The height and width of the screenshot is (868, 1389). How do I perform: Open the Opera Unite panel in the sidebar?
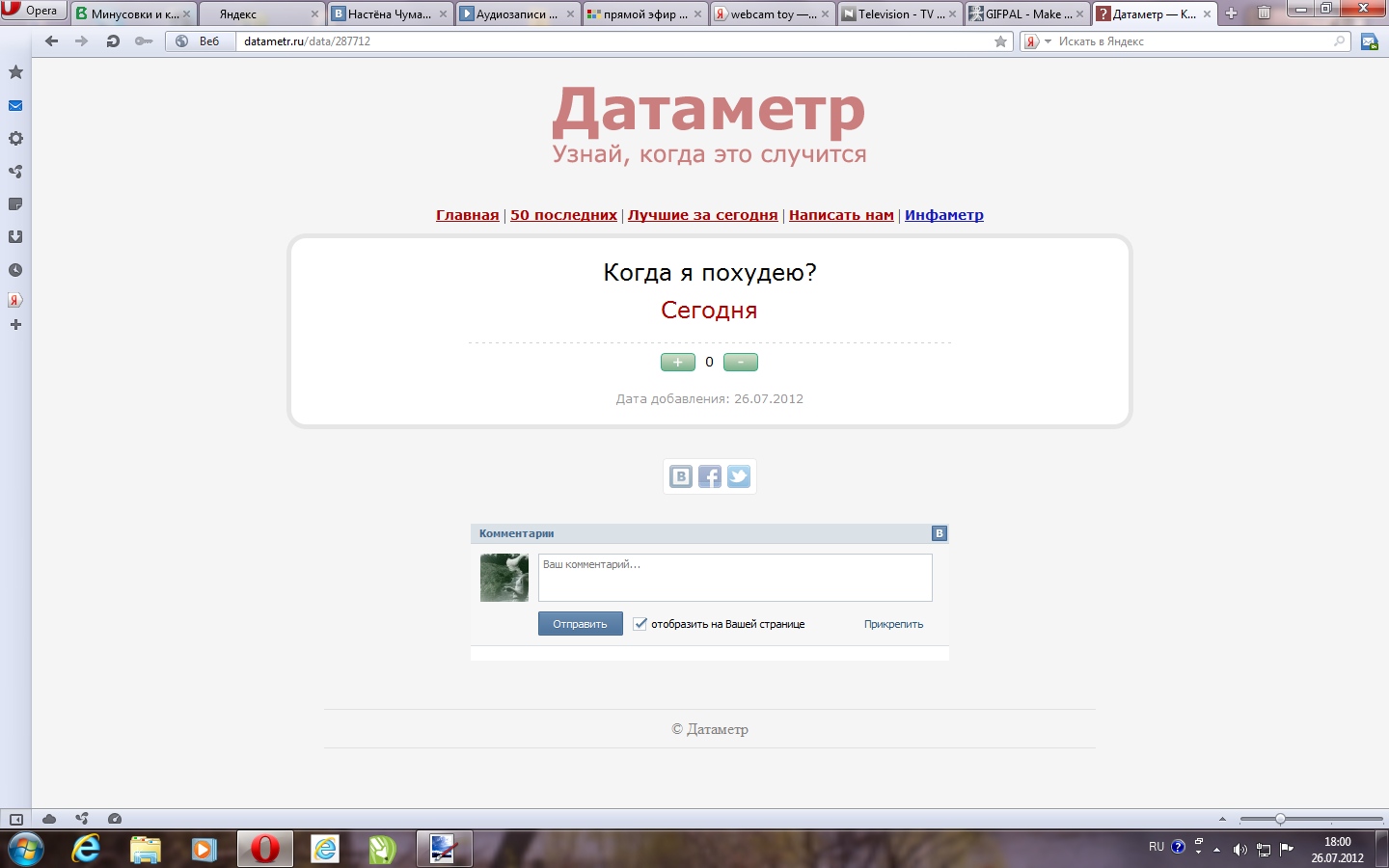(x=15, y=172)
